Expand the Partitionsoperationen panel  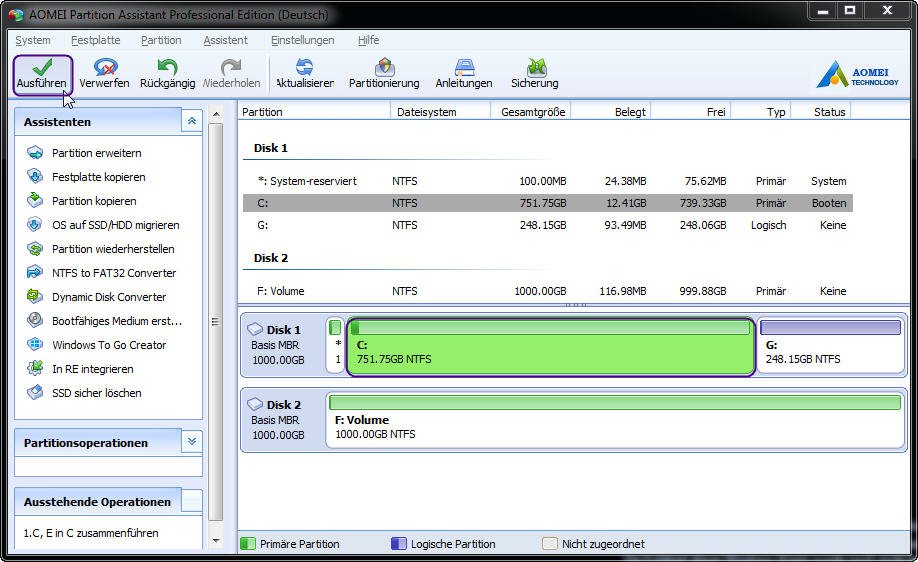tap(191, 442)
